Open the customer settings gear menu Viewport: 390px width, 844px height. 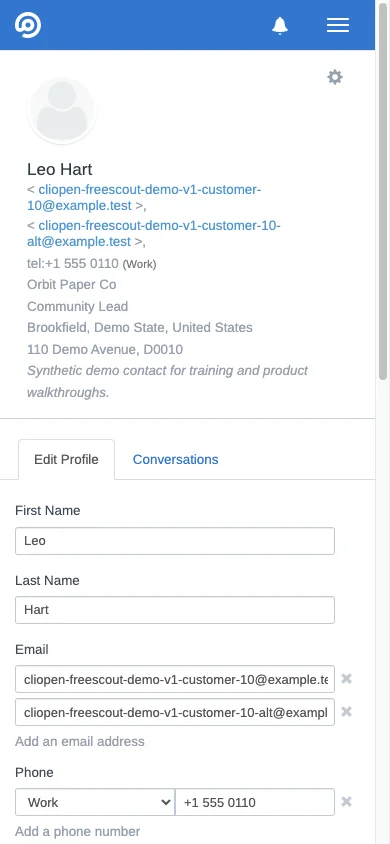335,78
